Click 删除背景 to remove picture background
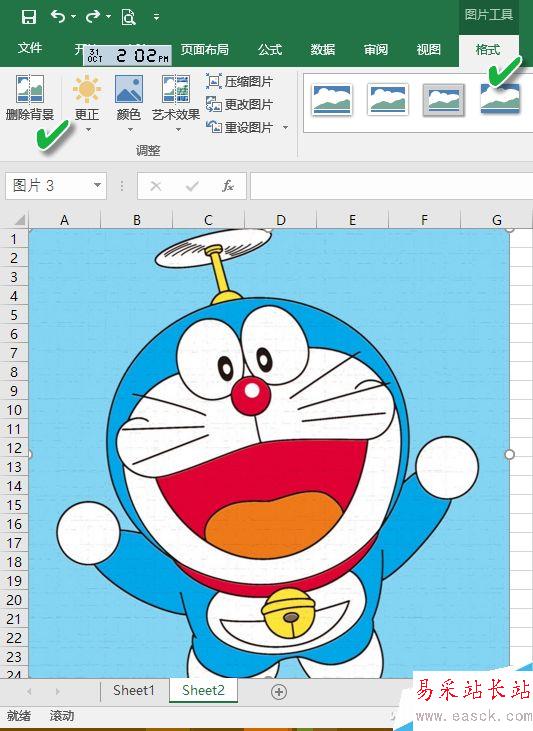This screenshot has width=533, height=731. click(x=30, y=97)
